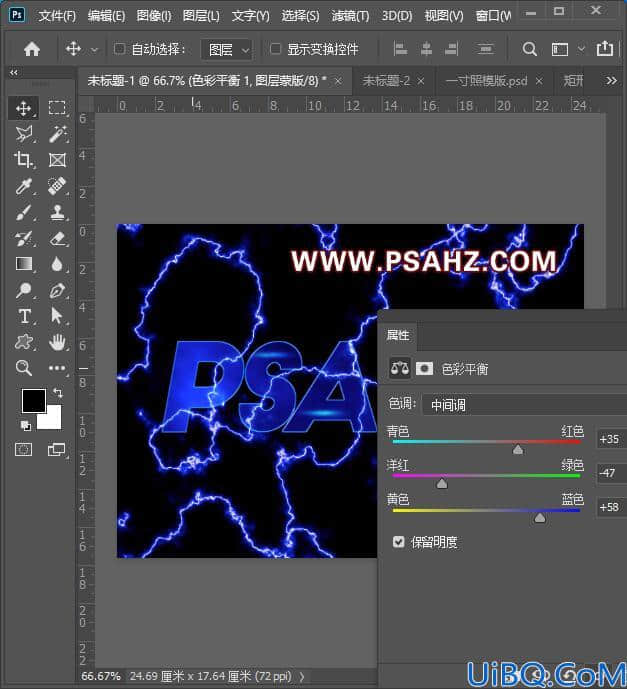Close the 未标题-2 document tab
The height and width of the screenshot is (689, 627).
pos(421,81)
